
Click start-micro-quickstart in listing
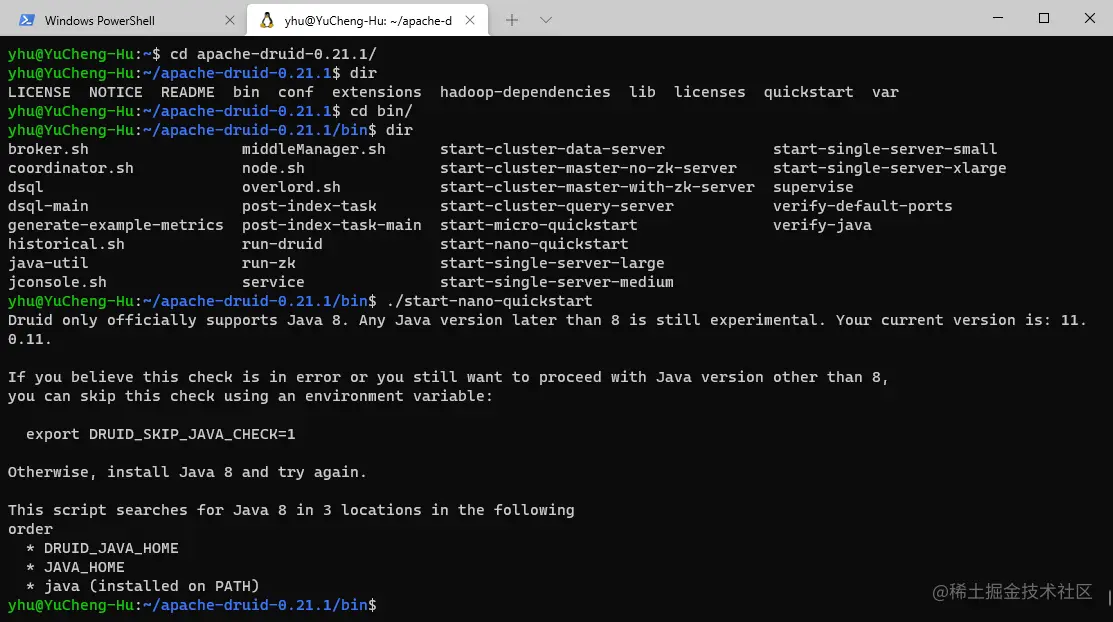(x=539, y=225)
